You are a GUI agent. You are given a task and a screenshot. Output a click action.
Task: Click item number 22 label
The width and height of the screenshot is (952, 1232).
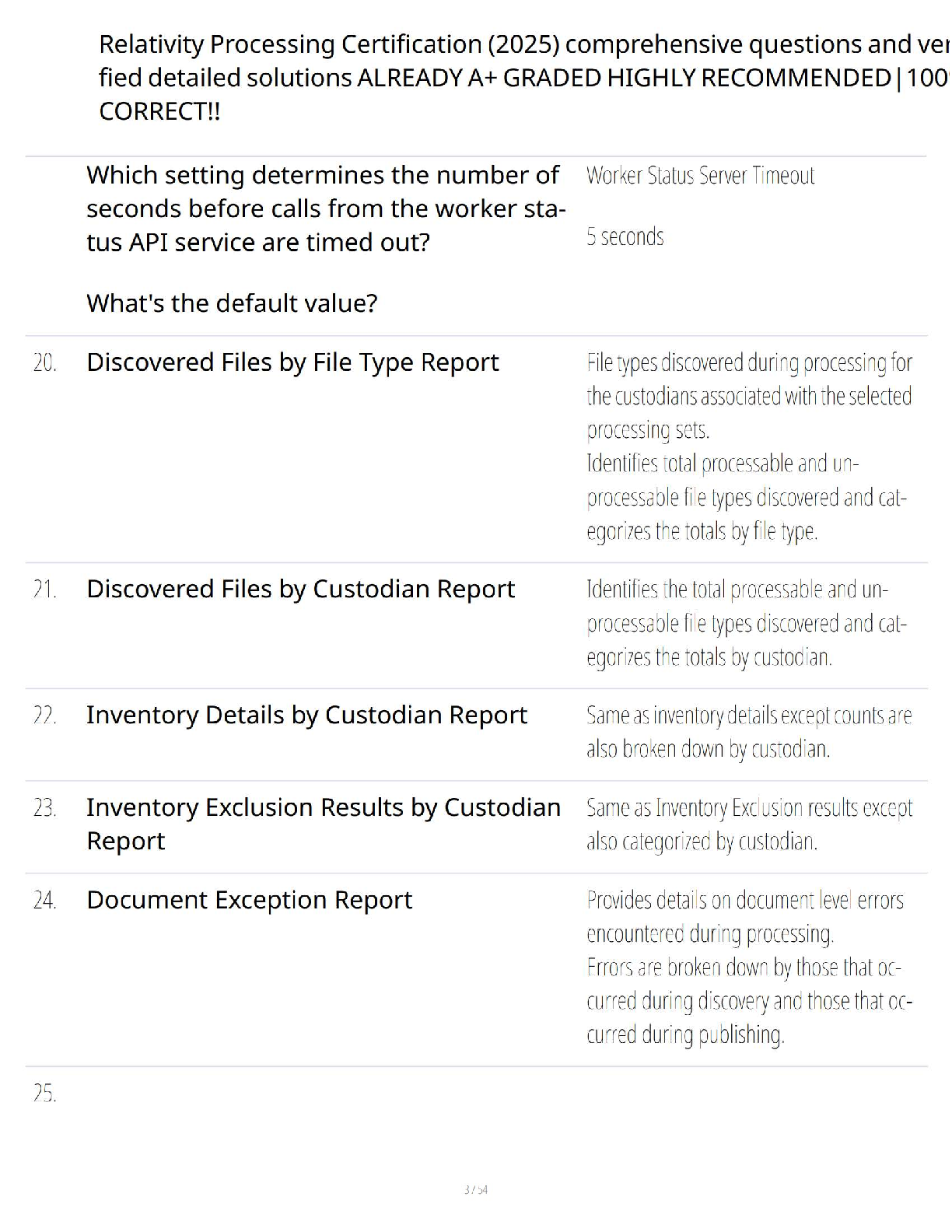pos(44,716)
